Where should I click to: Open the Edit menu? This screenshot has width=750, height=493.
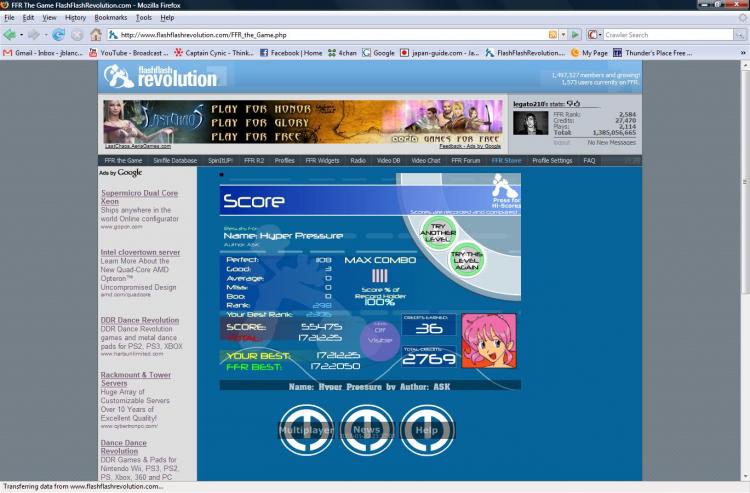coord(28,18)
